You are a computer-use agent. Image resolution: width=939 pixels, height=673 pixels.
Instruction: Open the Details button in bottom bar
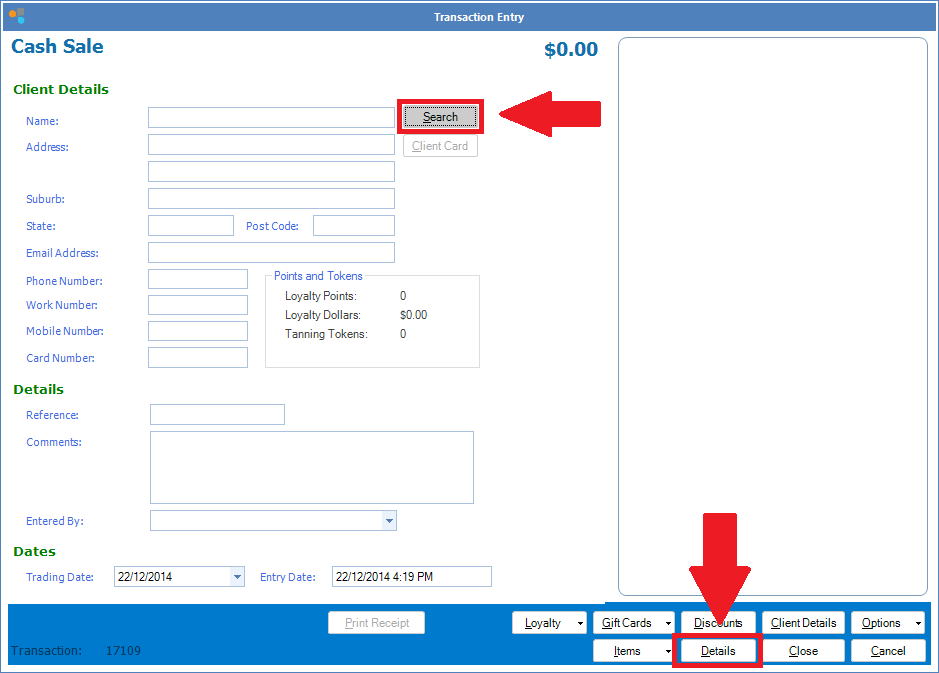point(717,651)
